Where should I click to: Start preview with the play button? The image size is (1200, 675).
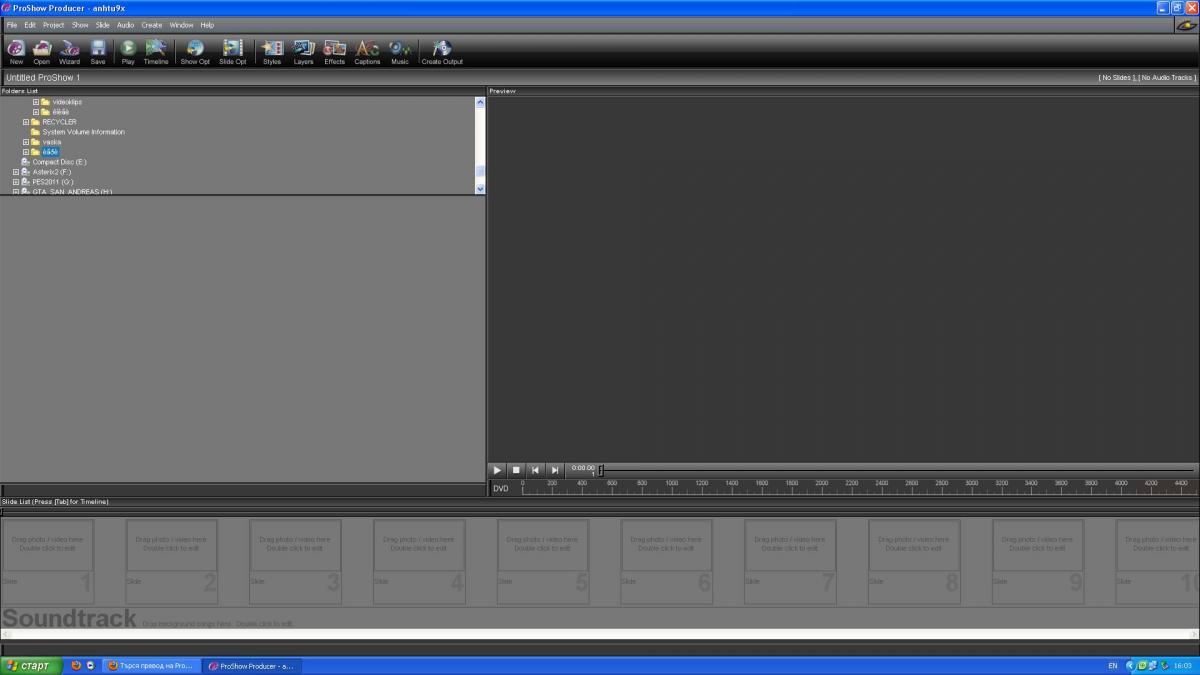[497, 470]
